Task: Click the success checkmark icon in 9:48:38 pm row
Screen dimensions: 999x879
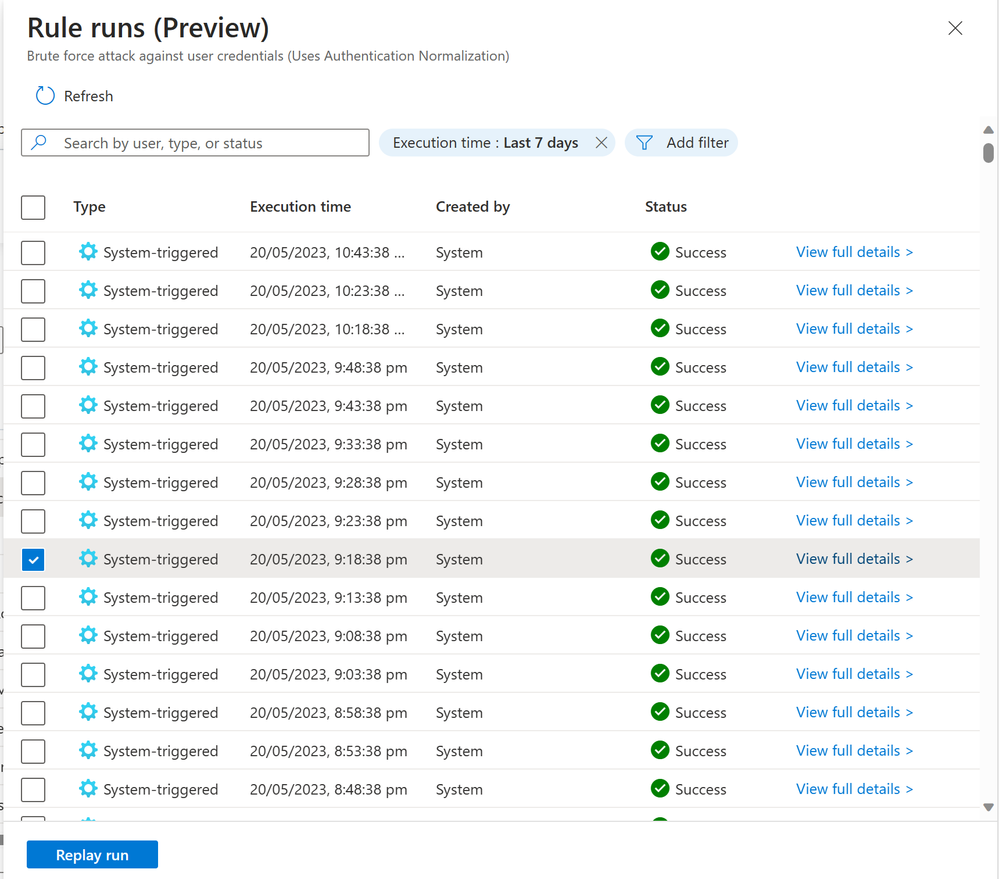Action: 660,367
